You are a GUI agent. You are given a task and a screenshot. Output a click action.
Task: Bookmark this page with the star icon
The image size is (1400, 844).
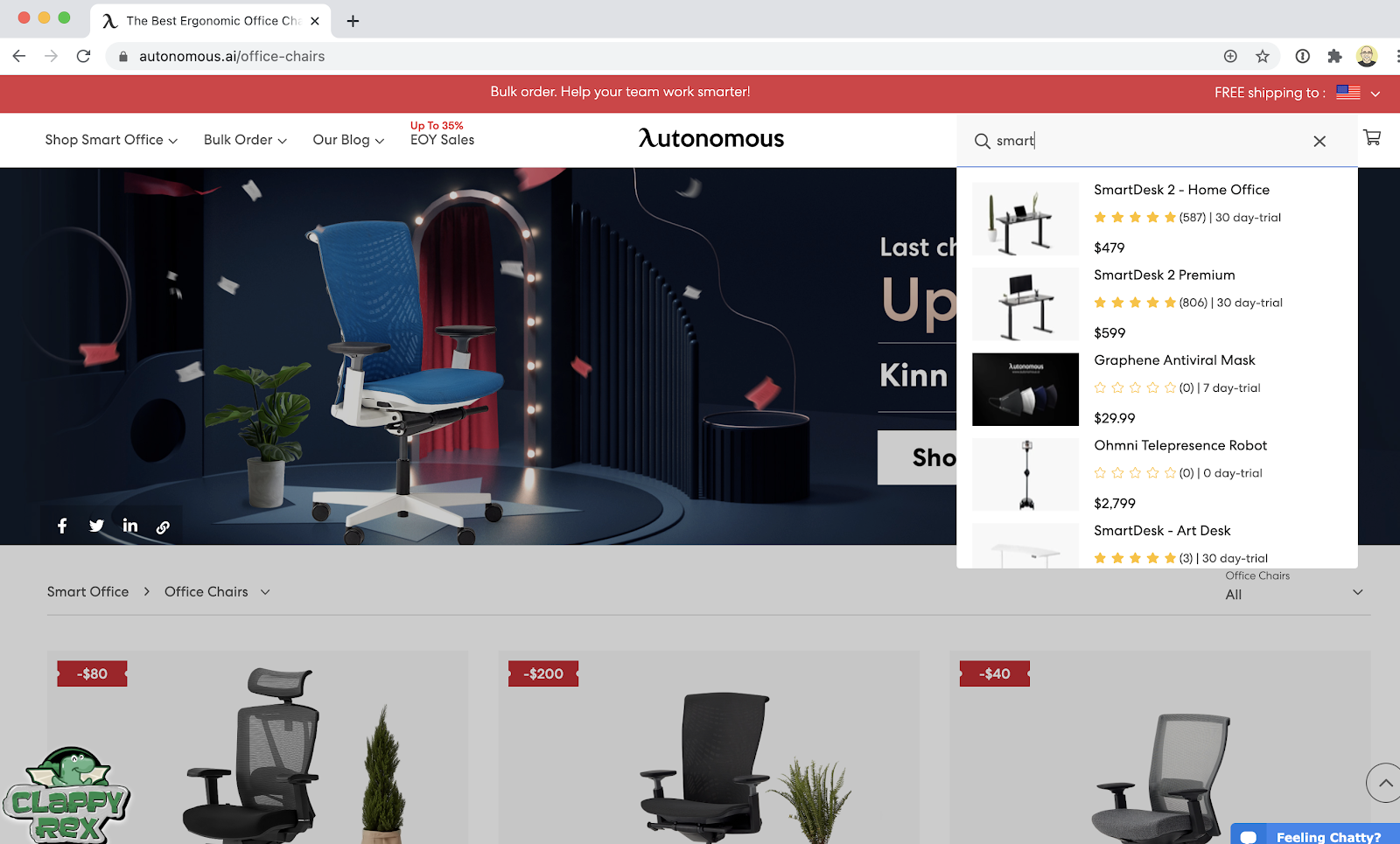click(1263, 56)
